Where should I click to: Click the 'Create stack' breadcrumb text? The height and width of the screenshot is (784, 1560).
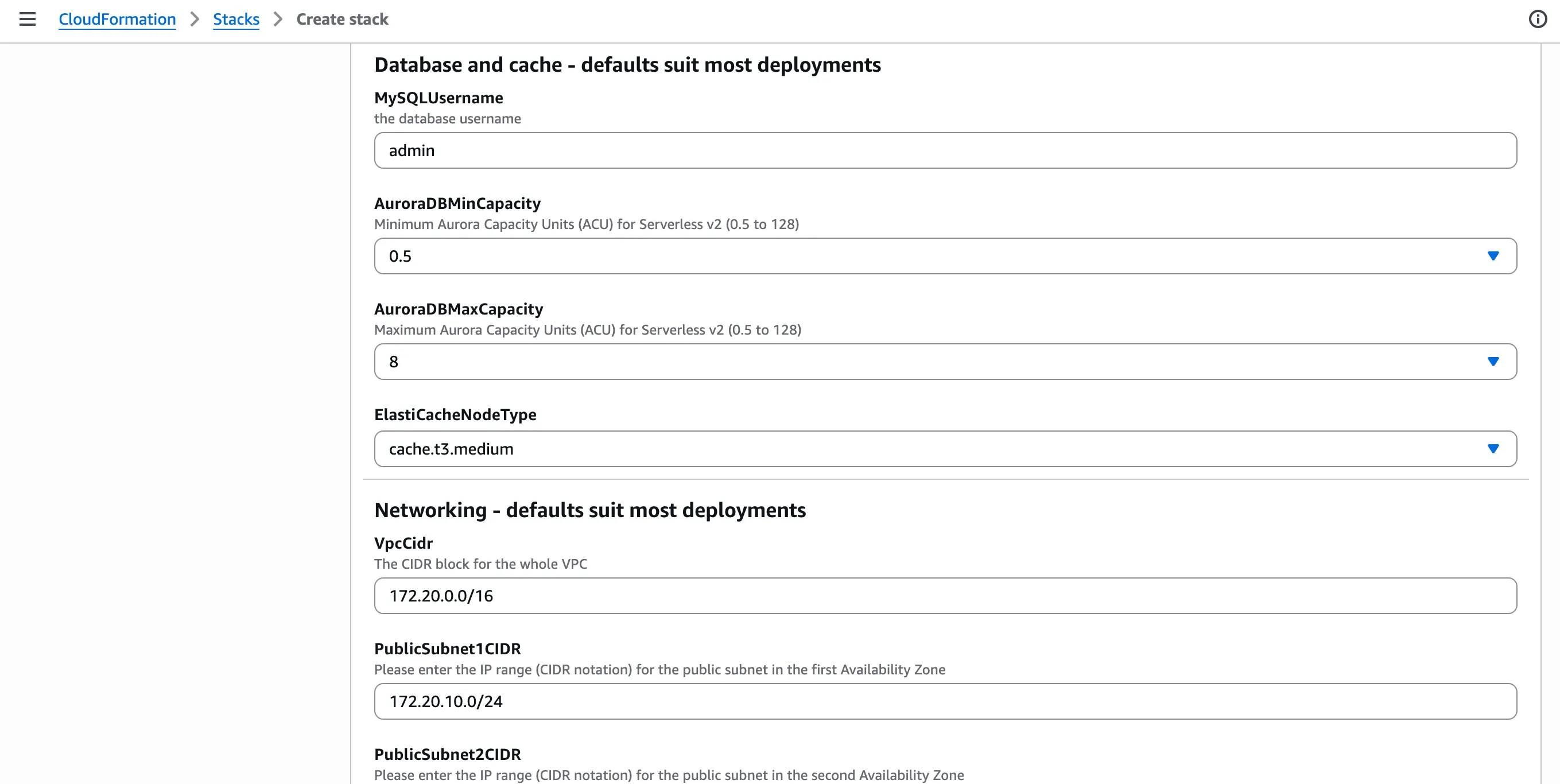click(342, 20)
